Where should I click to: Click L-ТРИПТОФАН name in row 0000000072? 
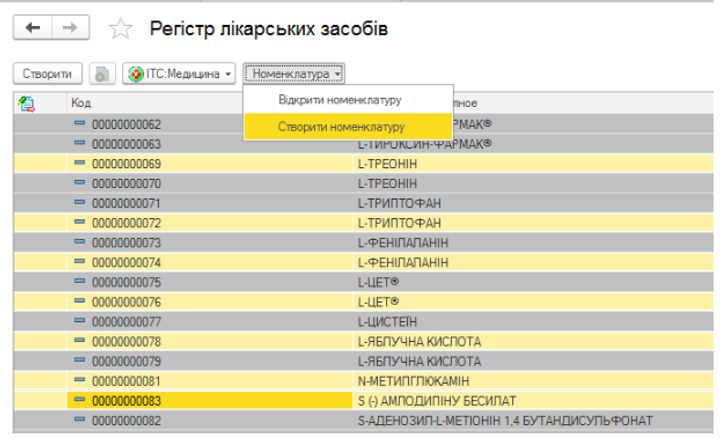[399, 223]
